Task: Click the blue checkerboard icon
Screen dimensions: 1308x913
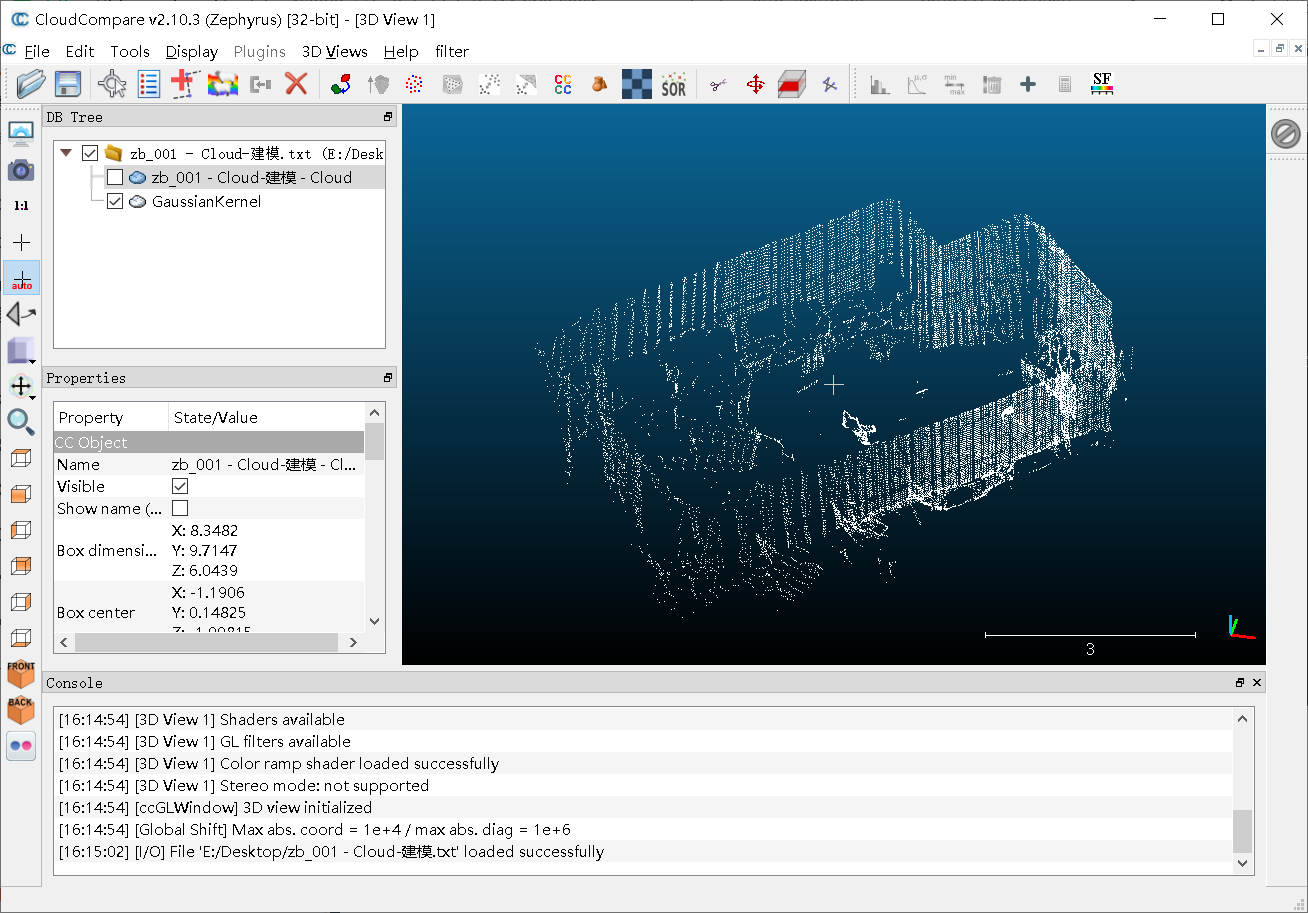Action: tap(637, 84)
